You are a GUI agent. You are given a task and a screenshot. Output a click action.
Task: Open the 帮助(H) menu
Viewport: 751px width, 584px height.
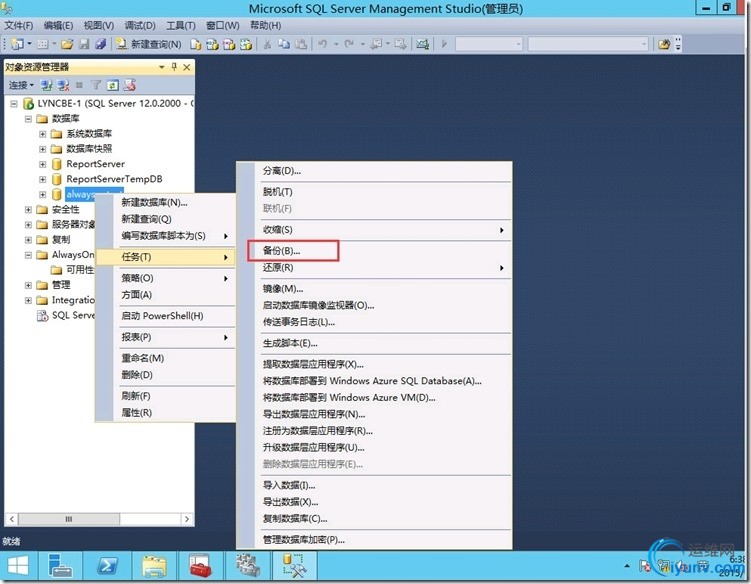265,25
